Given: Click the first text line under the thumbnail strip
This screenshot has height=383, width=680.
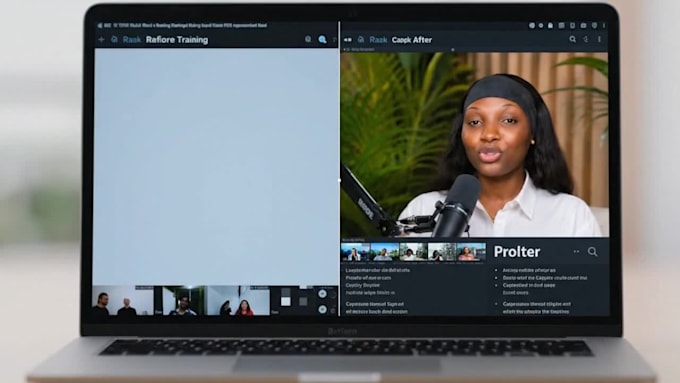Looking at the screenshot, I should click(378, 270).
